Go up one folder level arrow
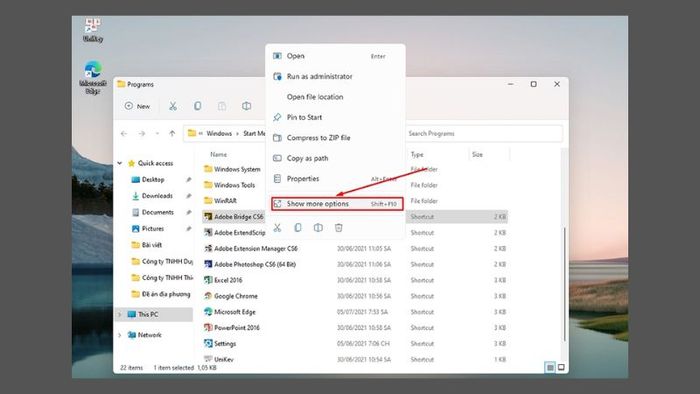Screen dimensions: 700x394 (x=172, y=133)
